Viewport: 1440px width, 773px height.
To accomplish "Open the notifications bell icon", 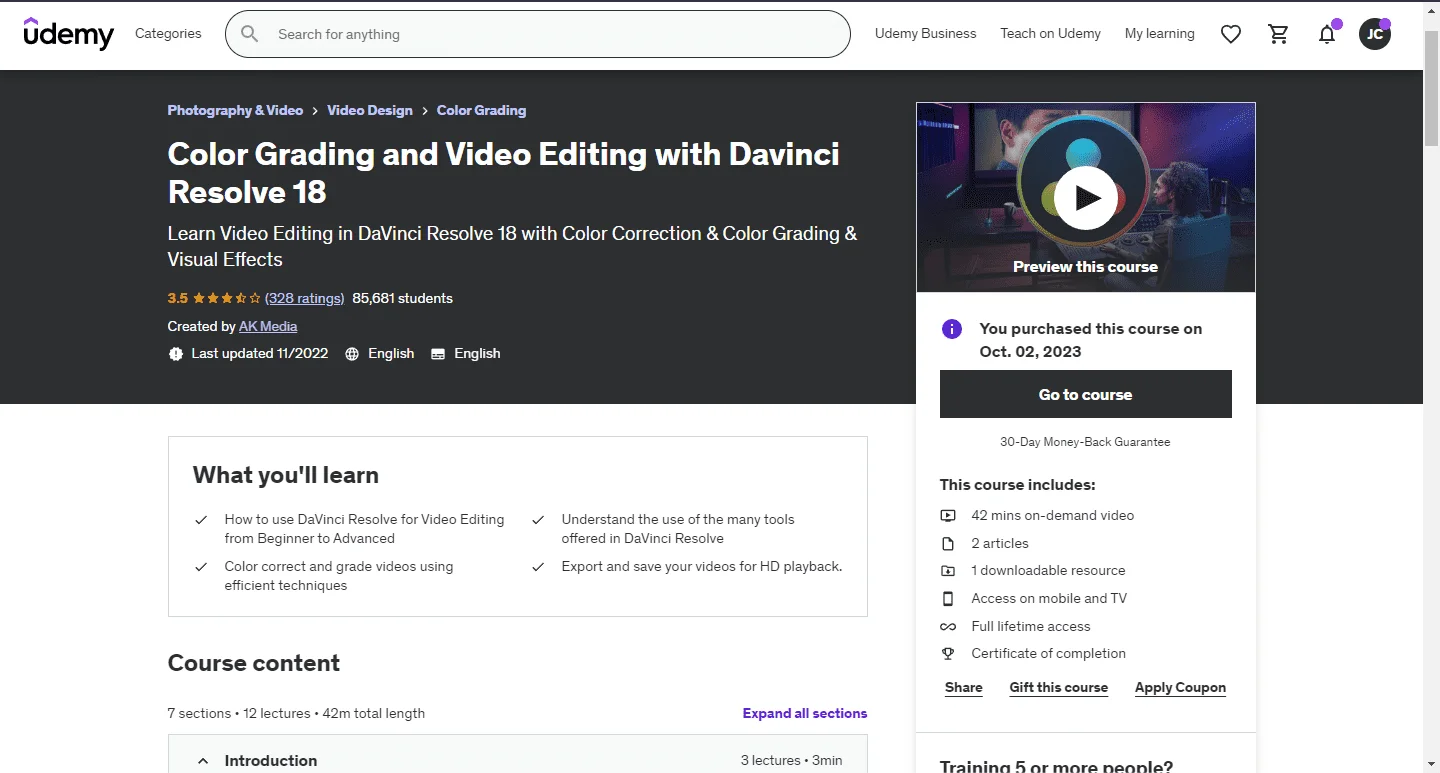I will 1327,34.
